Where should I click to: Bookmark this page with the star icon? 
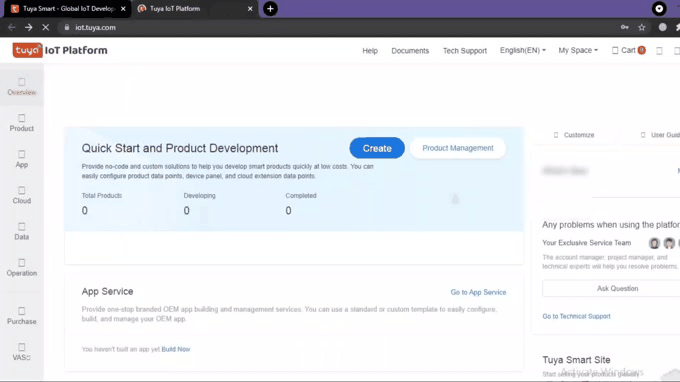pos(642,27)
